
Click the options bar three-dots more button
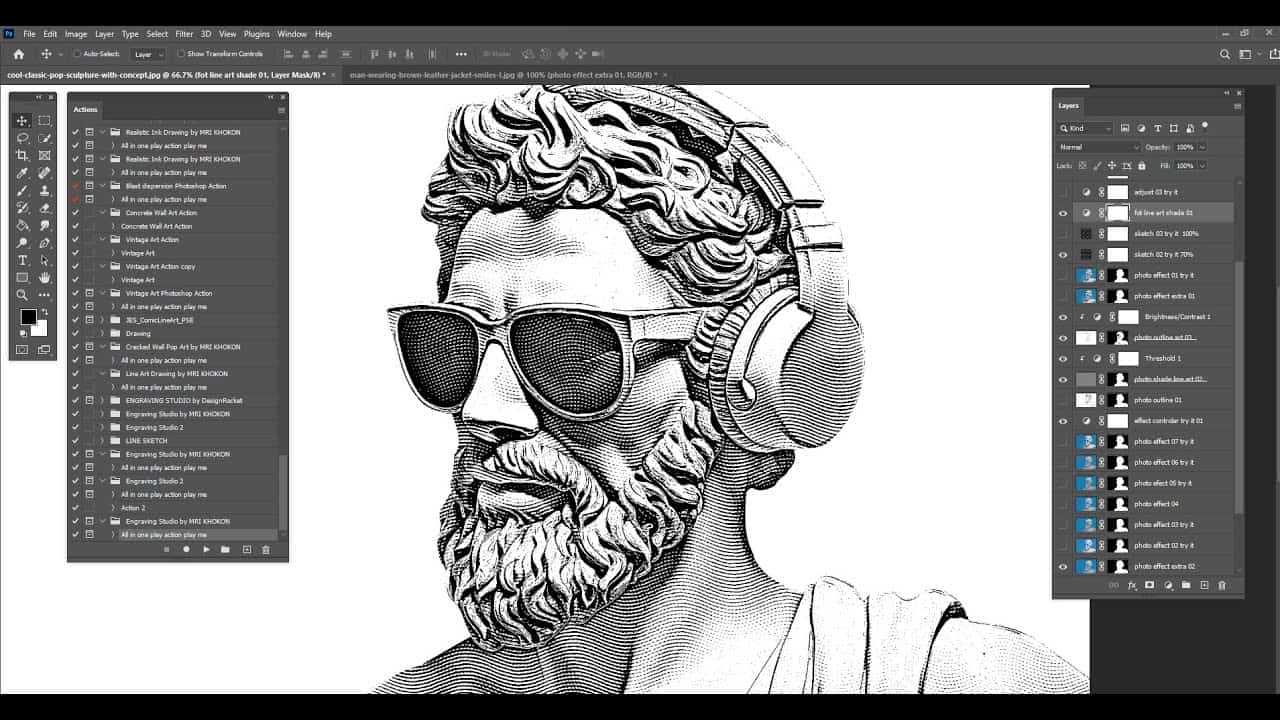461,54
